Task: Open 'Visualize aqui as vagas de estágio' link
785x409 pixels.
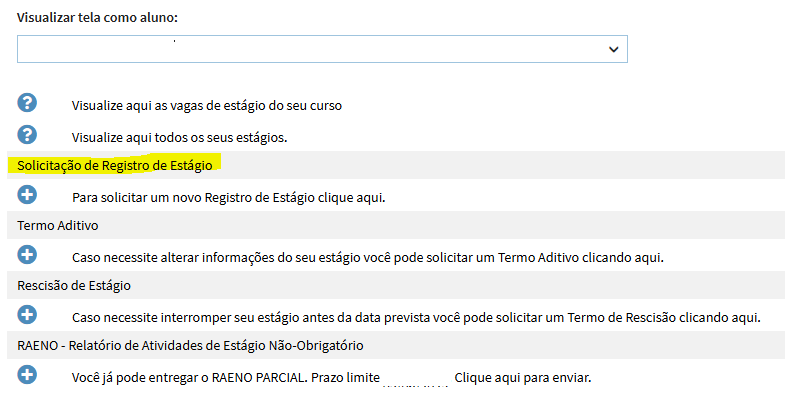Action: click(x=207, y=106)
